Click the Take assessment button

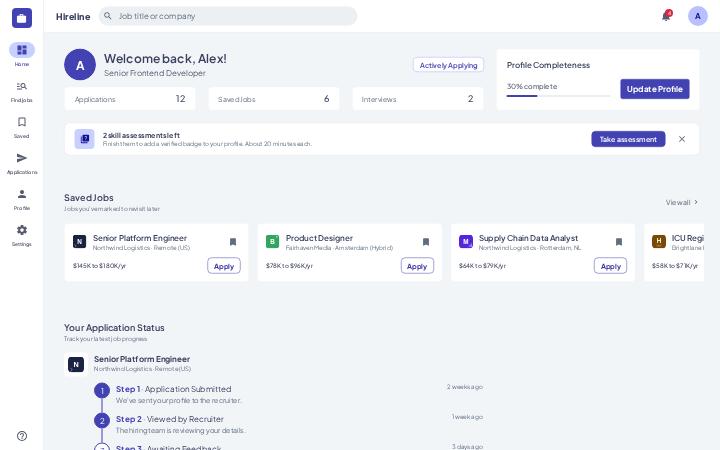tap(628, 139)
